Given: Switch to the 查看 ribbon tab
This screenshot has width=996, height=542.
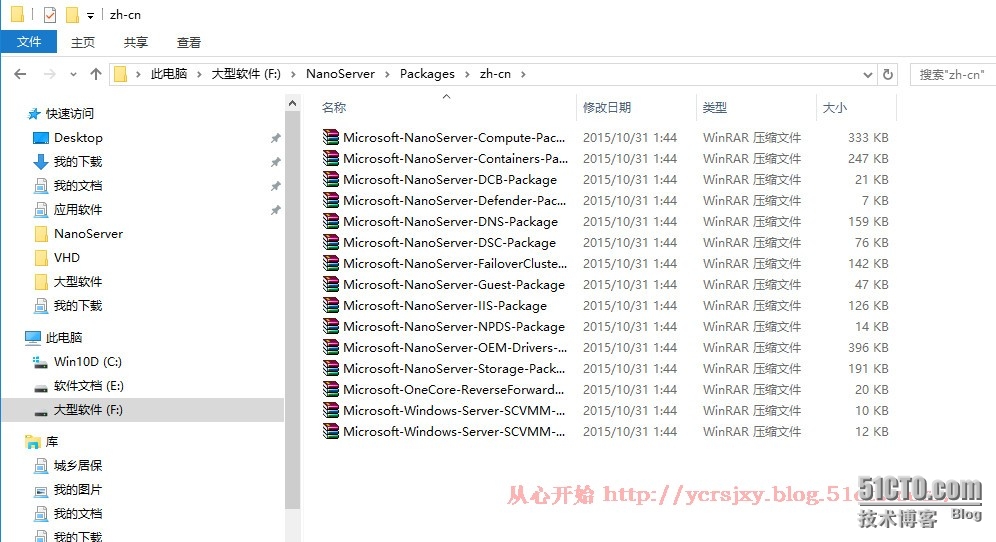Looking at the screenshot, I should (189, 43).
